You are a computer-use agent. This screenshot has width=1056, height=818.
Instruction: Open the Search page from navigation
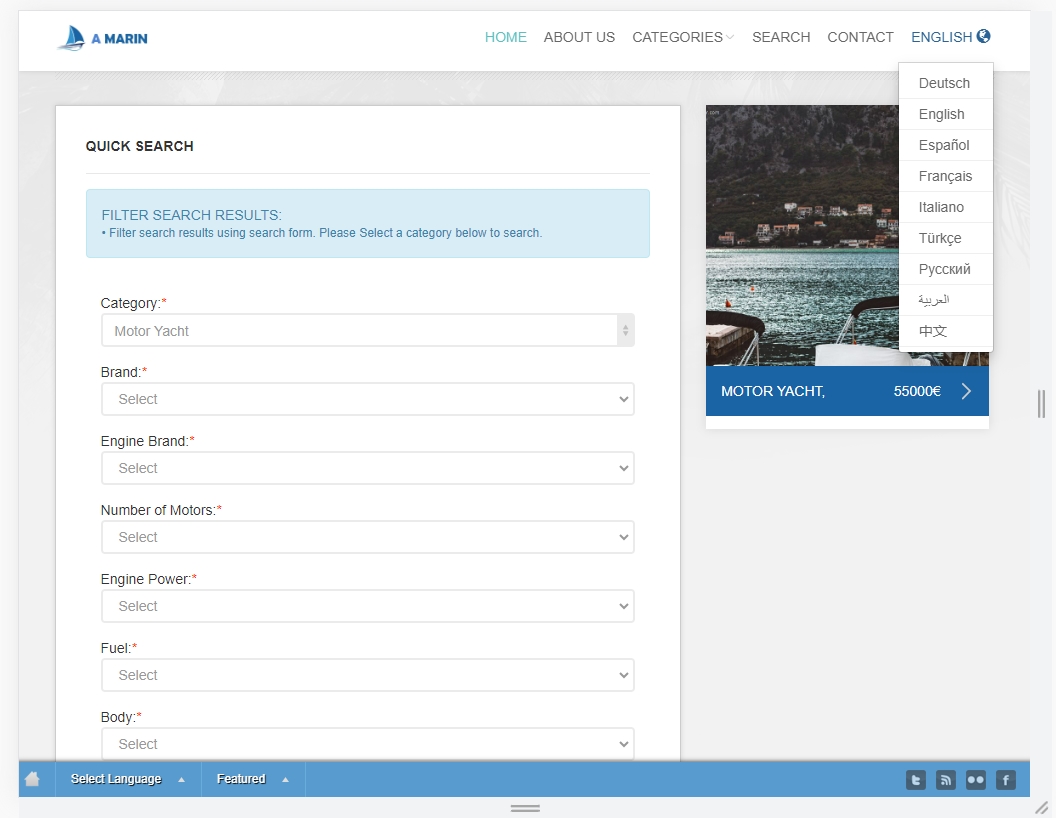pos(781,37)
